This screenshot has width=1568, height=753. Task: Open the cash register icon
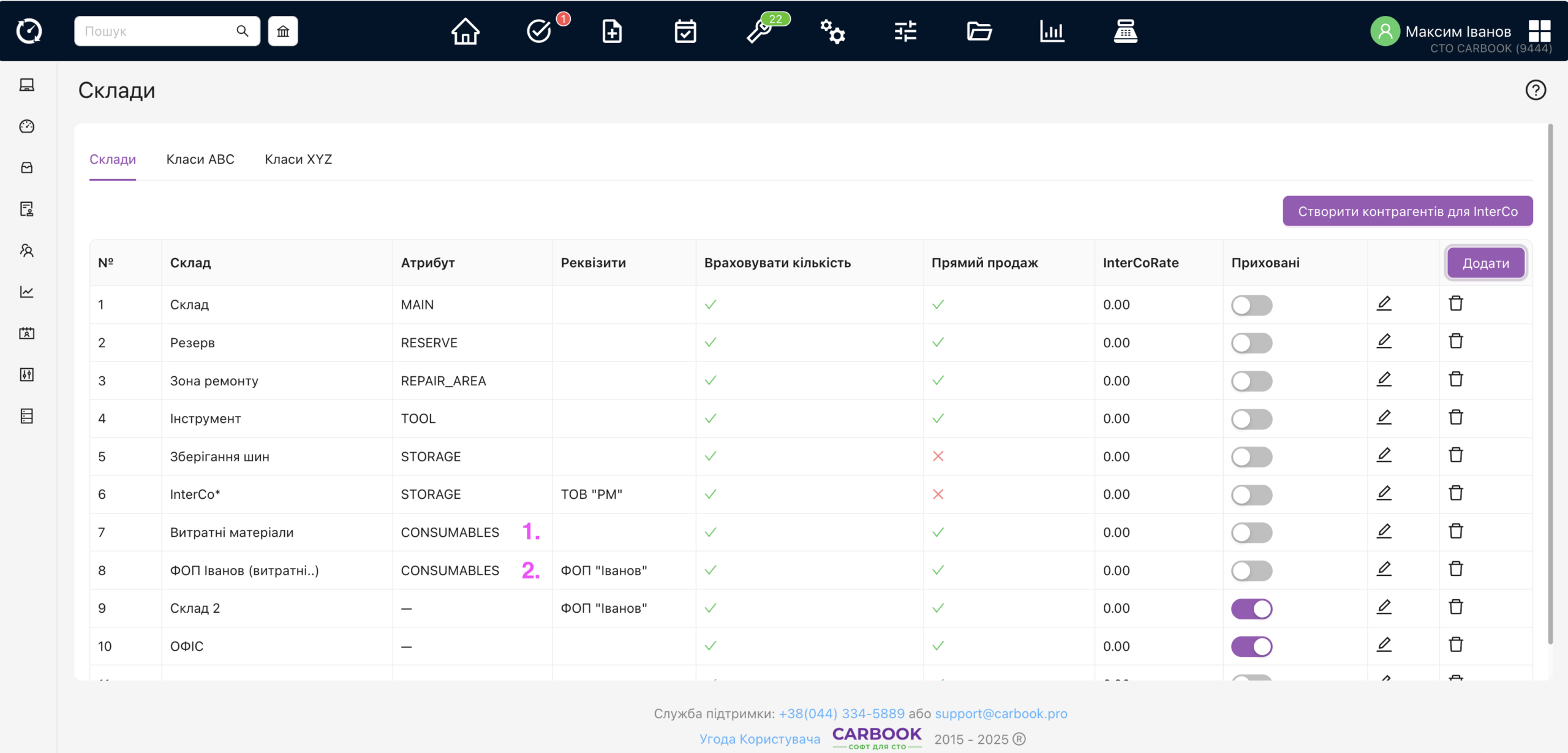1125,31
